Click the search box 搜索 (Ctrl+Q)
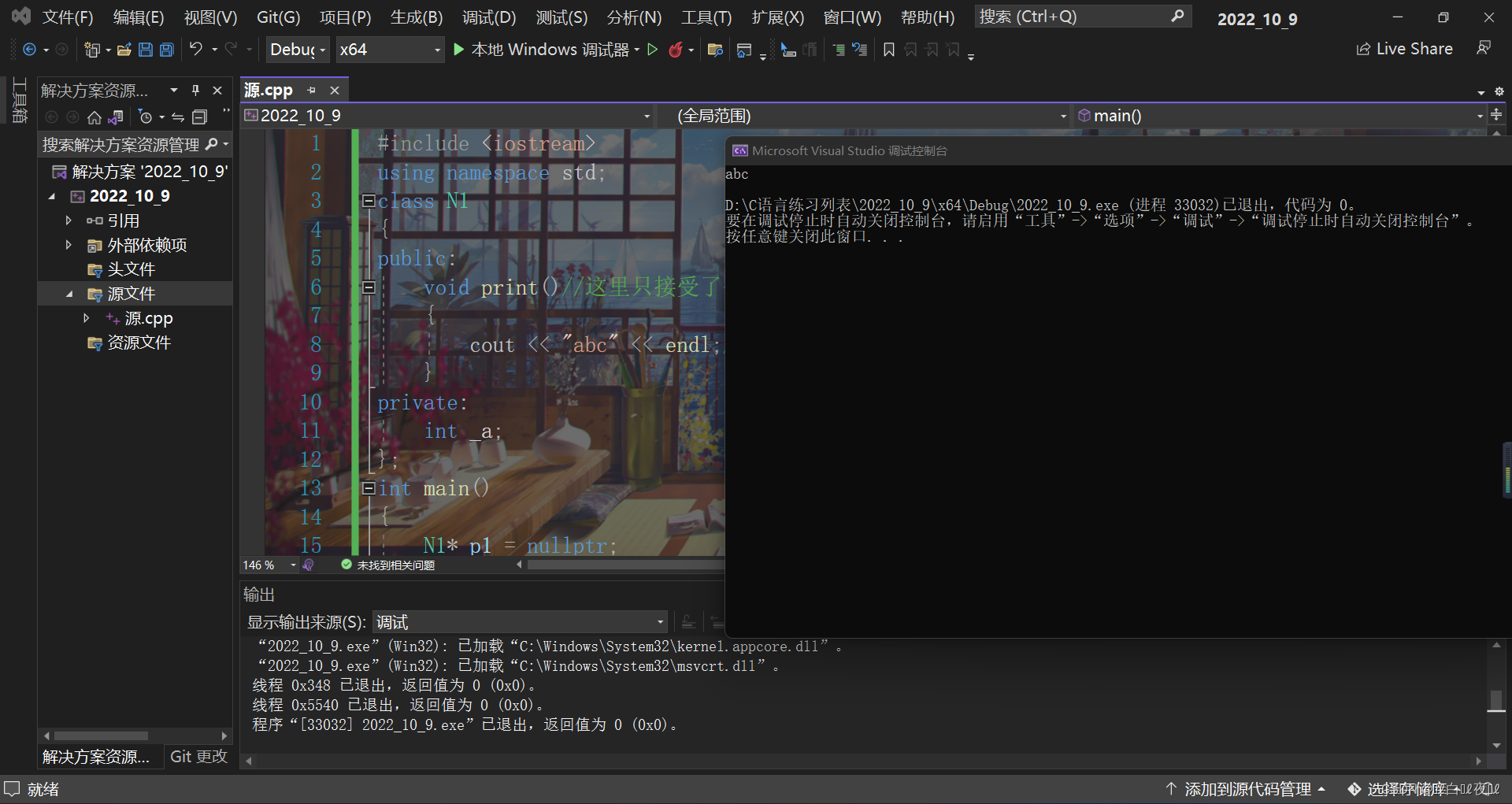 [1082, 17]
